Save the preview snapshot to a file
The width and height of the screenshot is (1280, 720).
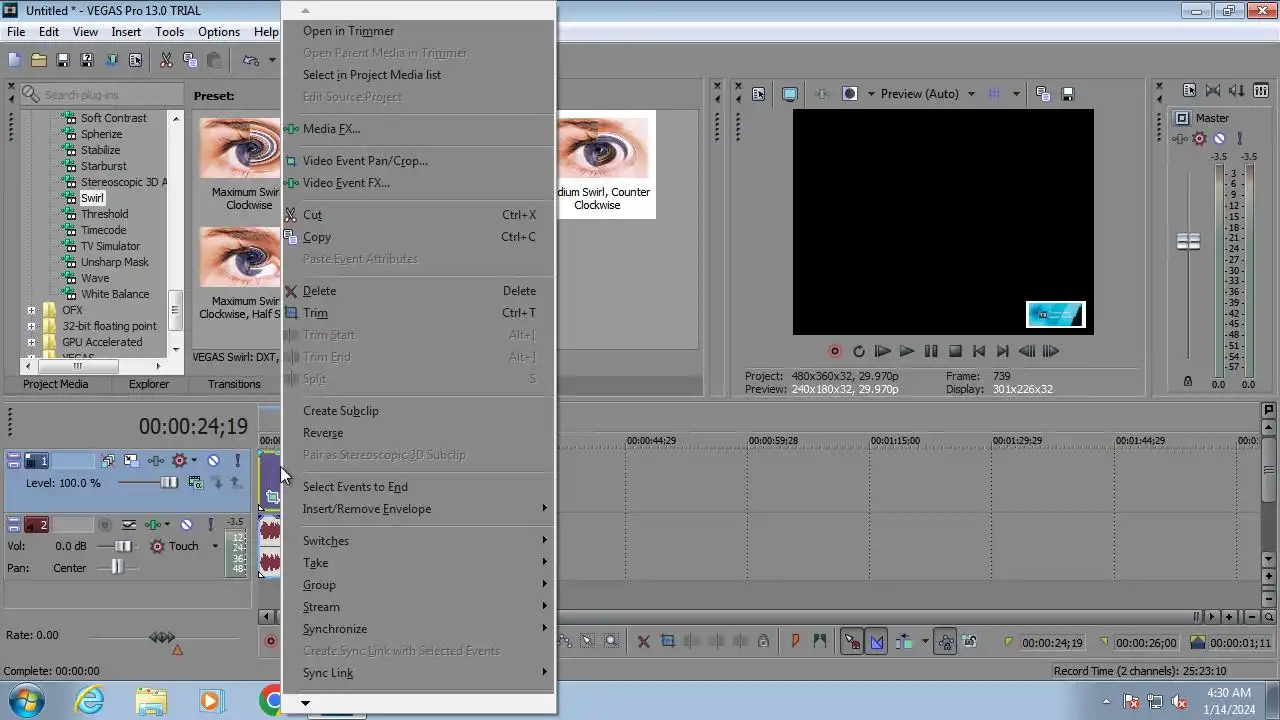coord(1067,94)
